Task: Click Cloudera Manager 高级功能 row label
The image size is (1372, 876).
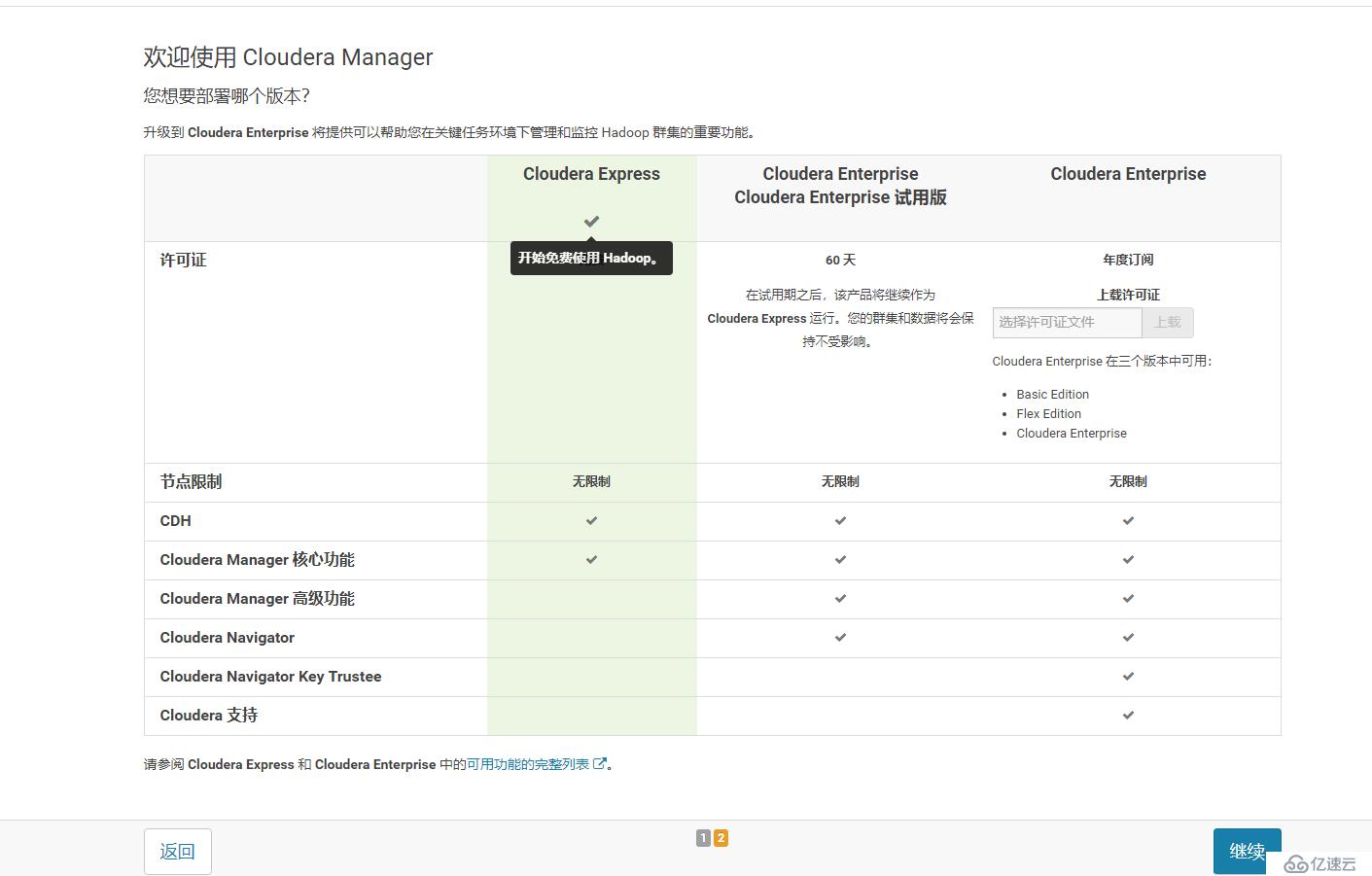Action: tap(257, 599)
